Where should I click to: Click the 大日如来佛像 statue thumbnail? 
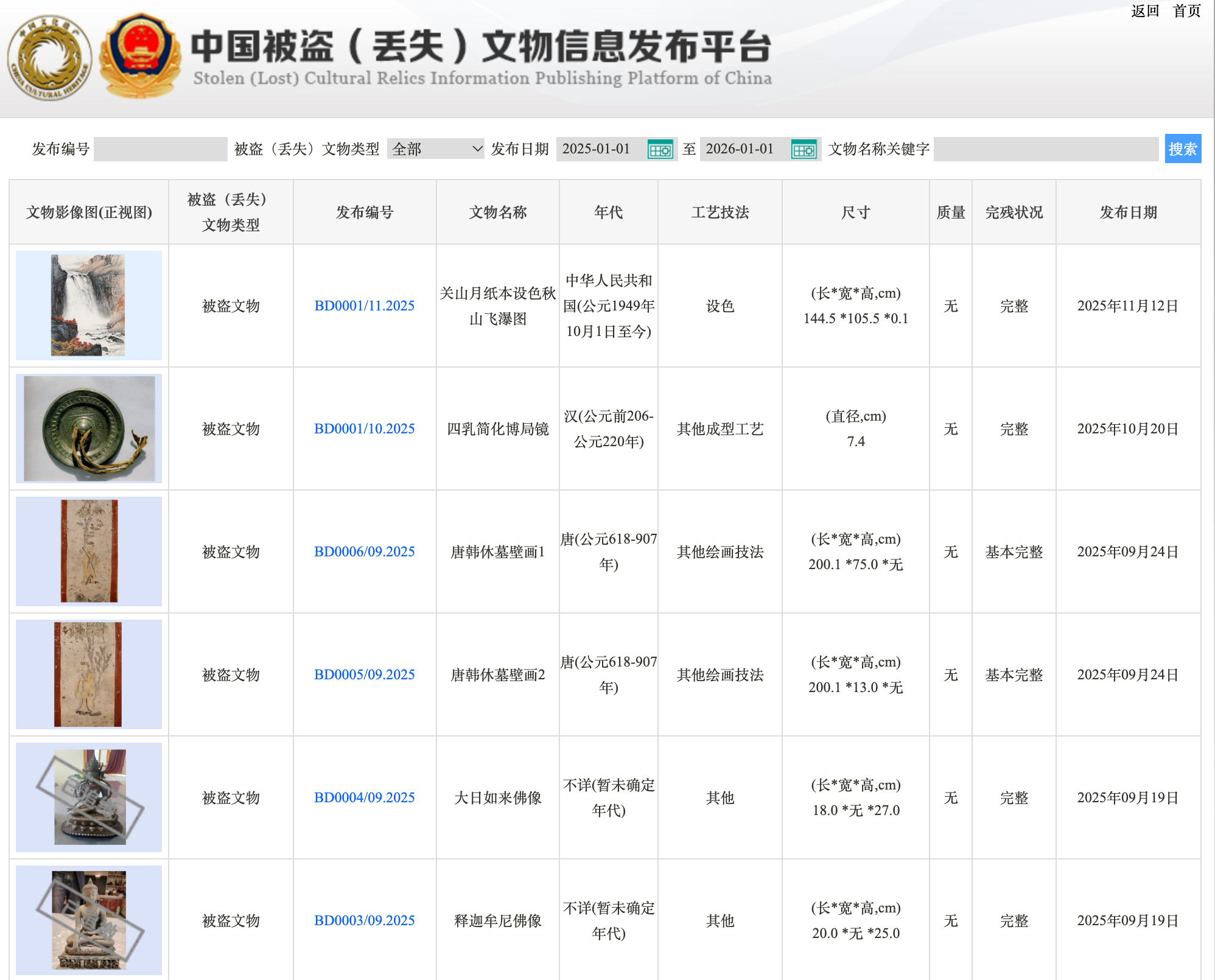click(89, 797)
